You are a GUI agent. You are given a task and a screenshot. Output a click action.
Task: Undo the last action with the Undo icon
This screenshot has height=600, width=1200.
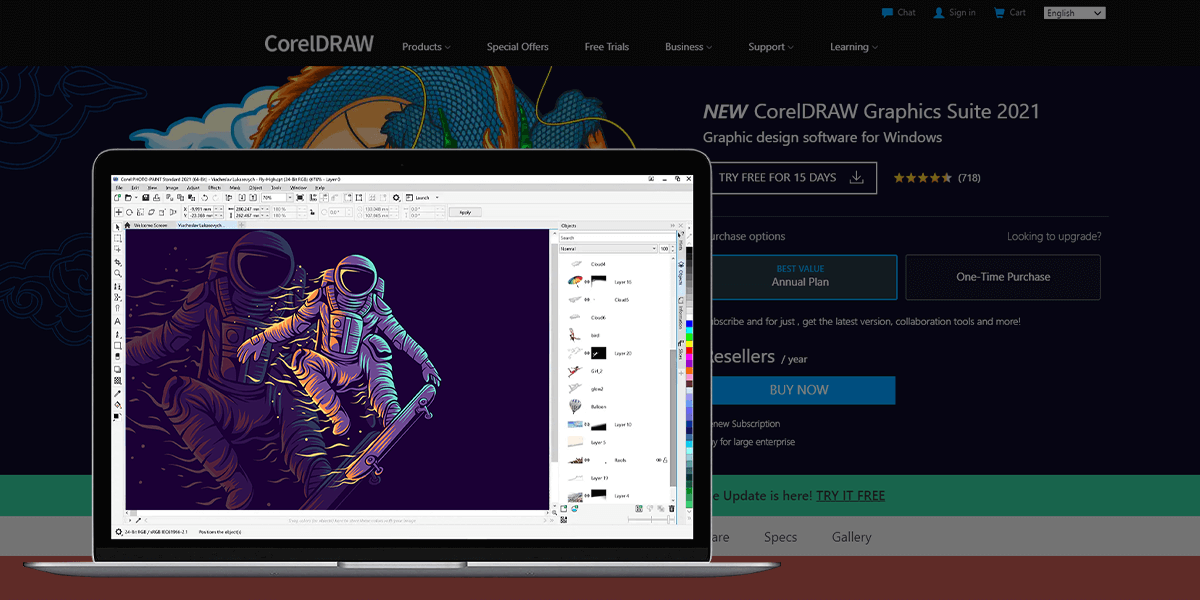tap(204, 197)
